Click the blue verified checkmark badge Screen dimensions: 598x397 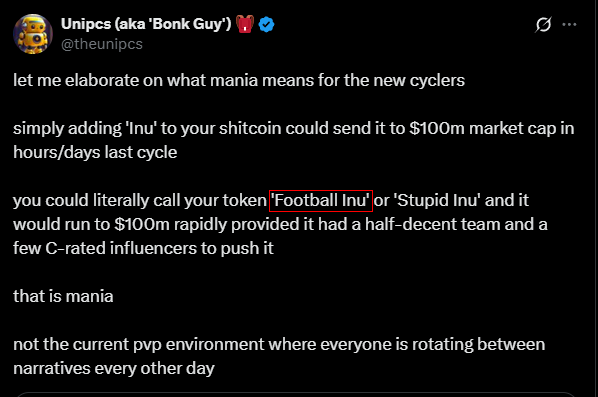point(266,24)
